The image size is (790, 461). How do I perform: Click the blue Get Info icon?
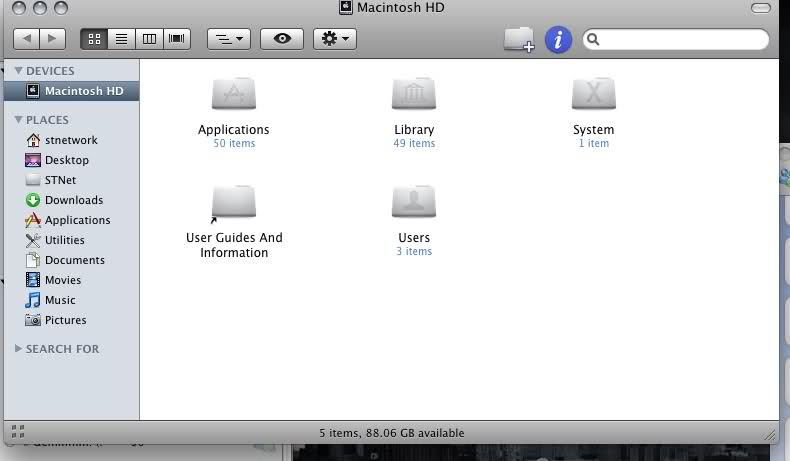[x=558, y=40]
